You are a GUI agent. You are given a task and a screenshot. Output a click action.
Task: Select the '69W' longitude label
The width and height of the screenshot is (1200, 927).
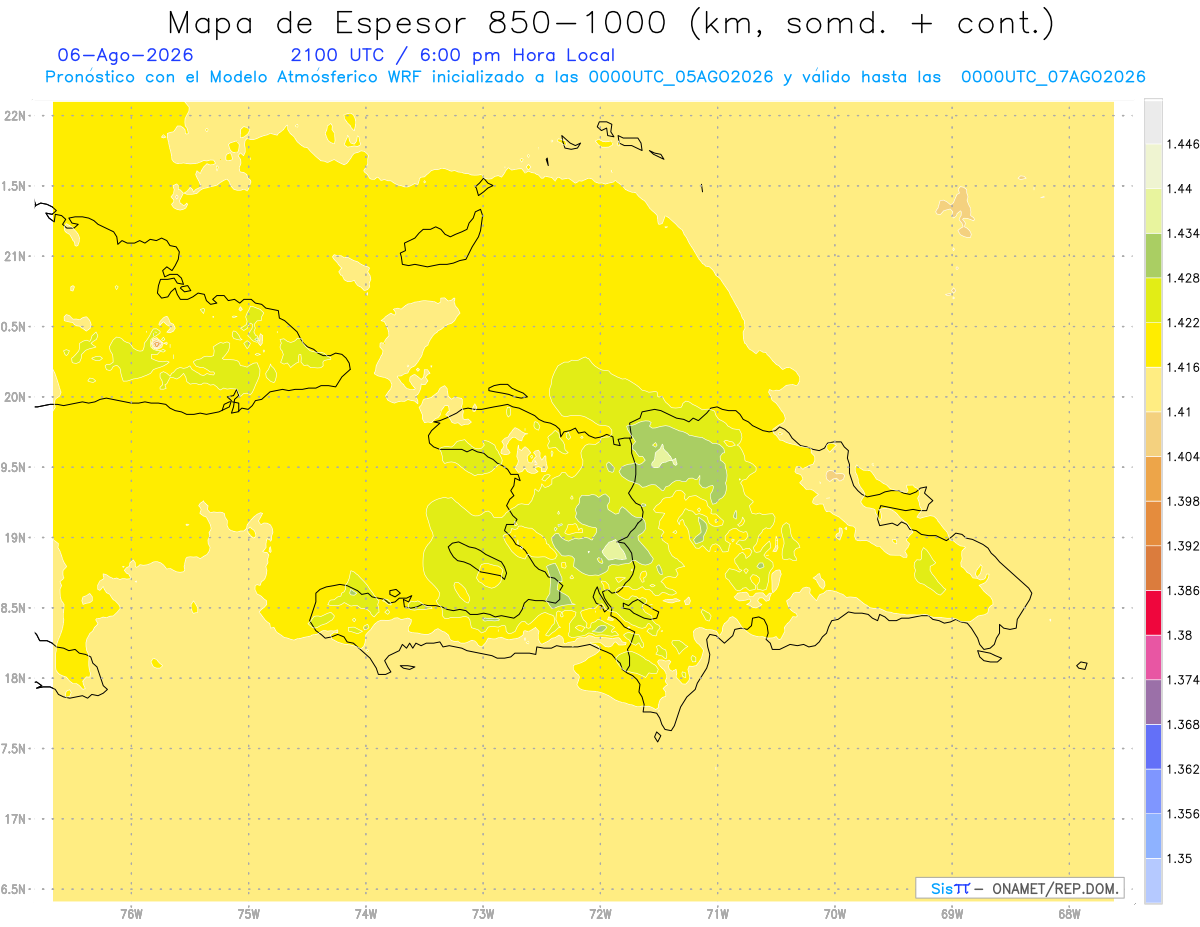(952, 913)
